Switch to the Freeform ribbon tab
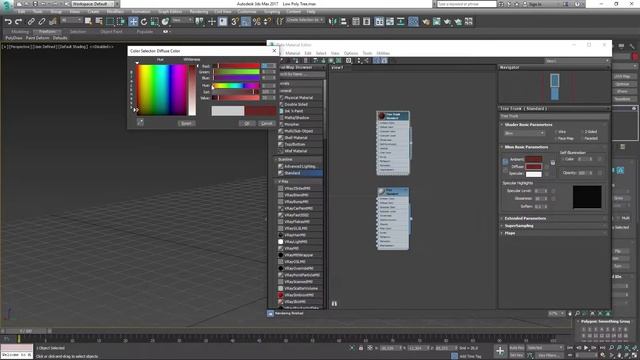Image resolution: width=640 pixels, height=360 pixels. pyautogui.click(x=47, y=31)
